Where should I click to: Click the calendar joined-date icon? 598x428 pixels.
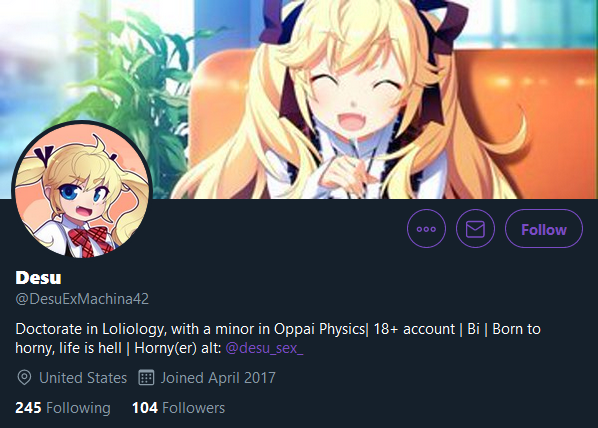146,378
